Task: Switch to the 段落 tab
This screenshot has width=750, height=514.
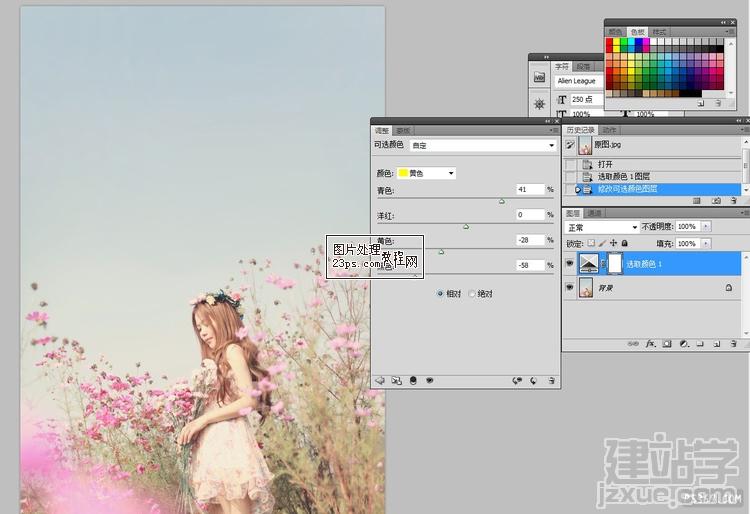Action: (x=583, y=66)
